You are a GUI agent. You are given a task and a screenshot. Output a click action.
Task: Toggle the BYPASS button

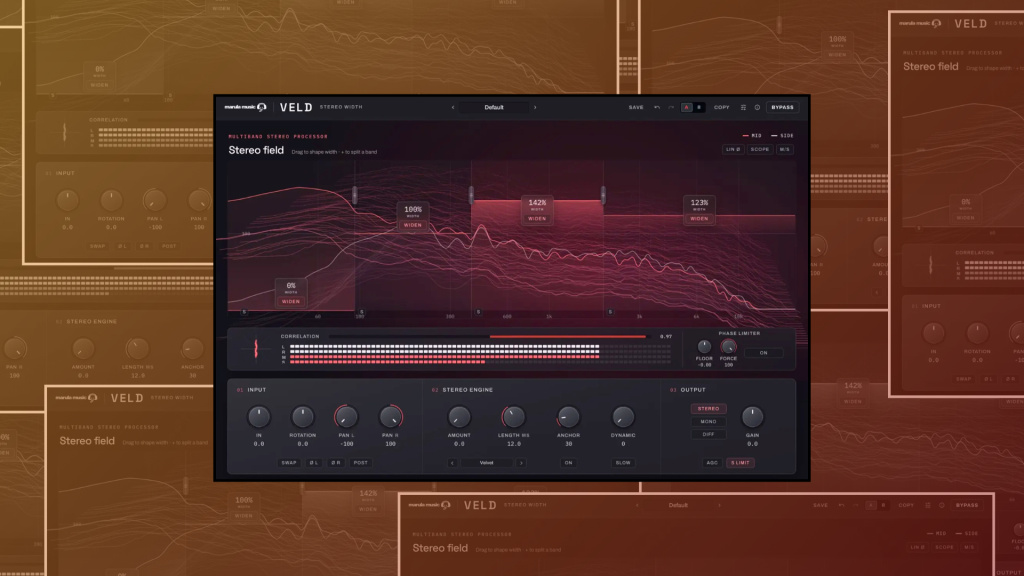point(782,108)
